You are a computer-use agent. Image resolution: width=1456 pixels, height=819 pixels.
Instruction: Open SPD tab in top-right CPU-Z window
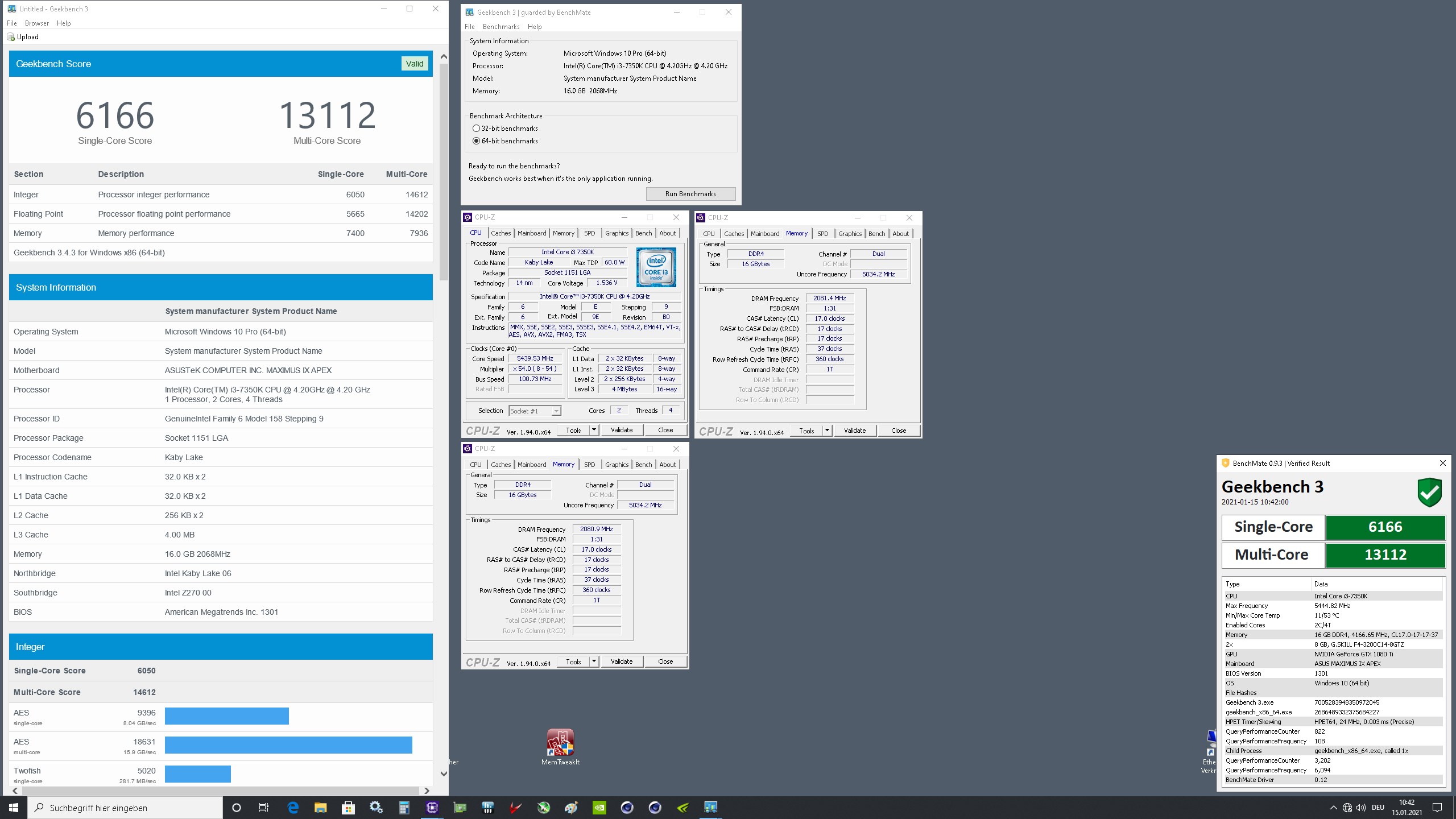coord(822,234)
